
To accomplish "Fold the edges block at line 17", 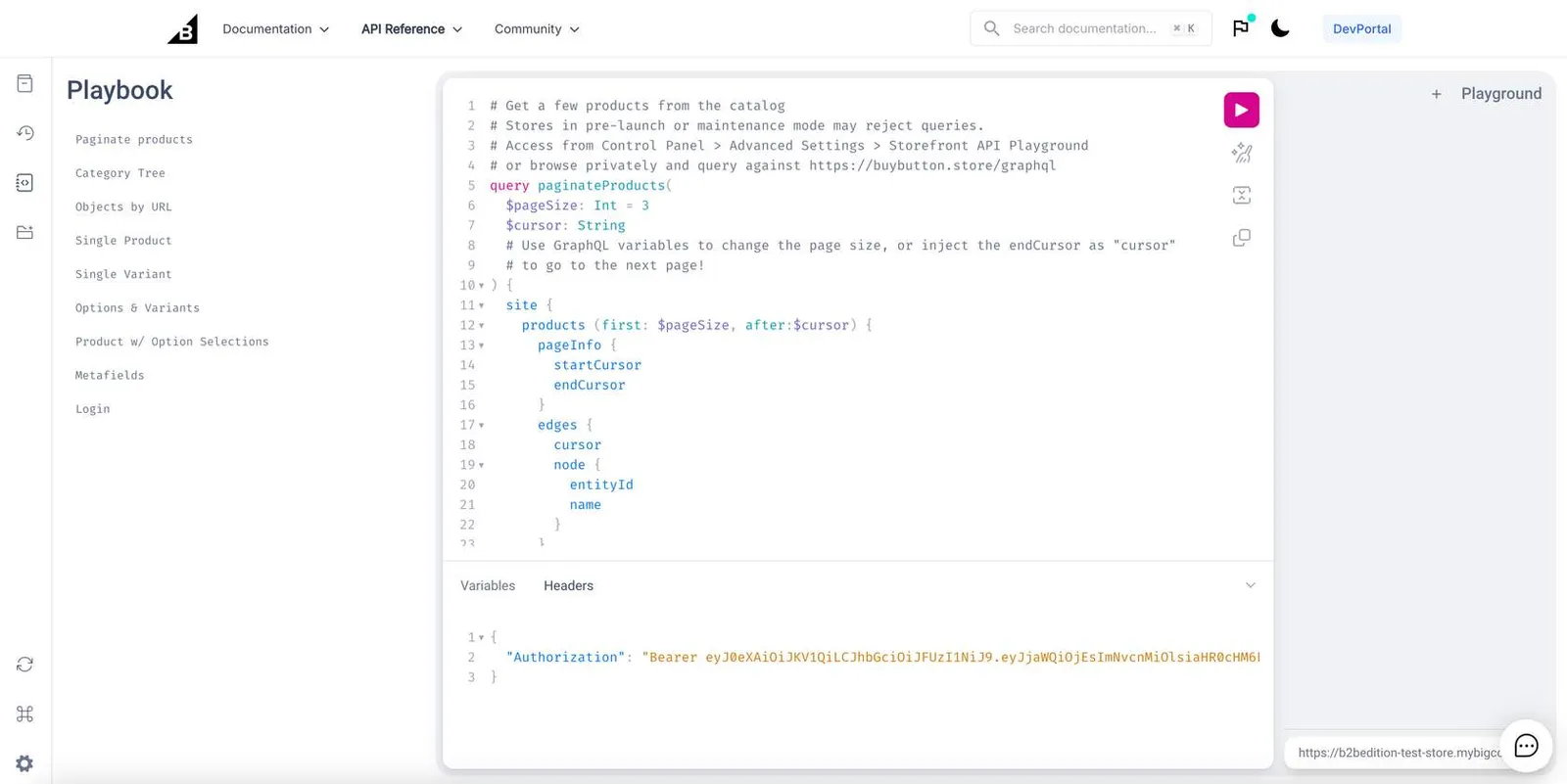I will [x=481, y=425].
